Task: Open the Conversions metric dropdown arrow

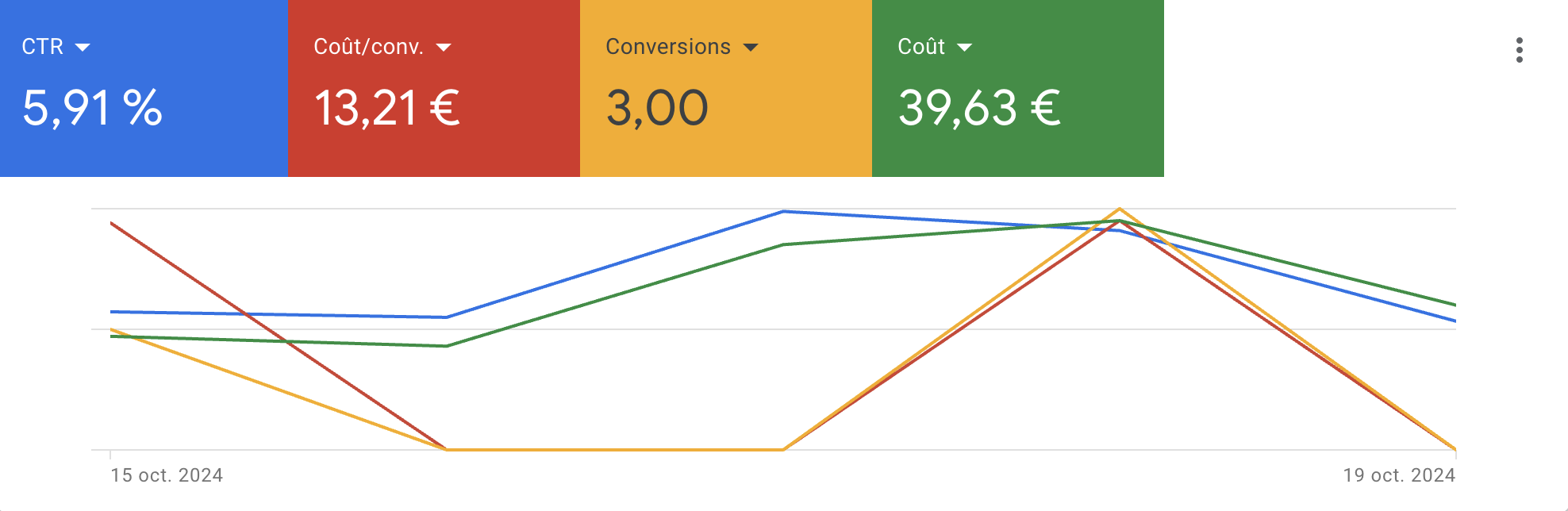Action: (x=751, y=48)
